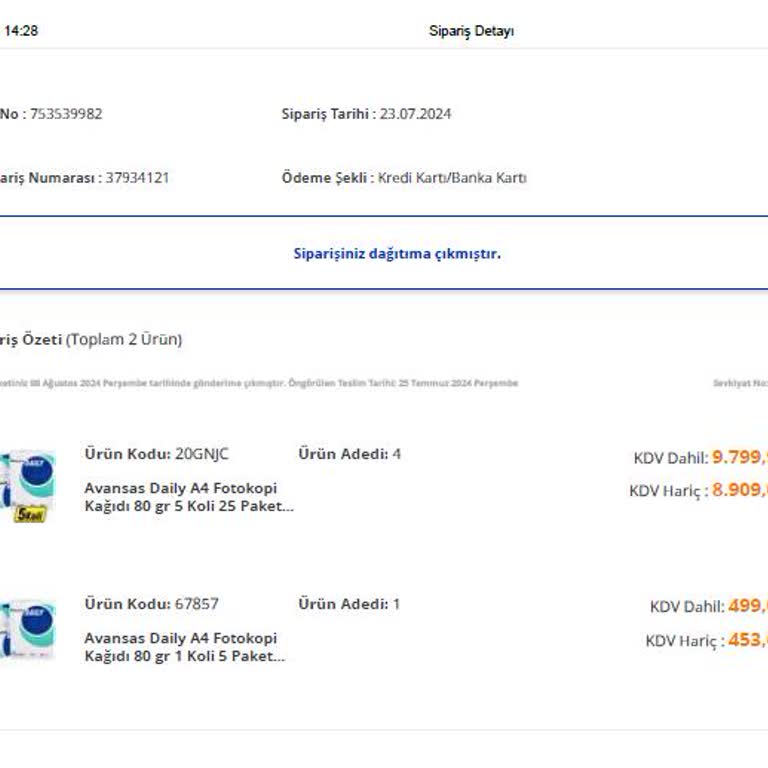Select product code 20GNJC
This screenshot has width=768, height=768.
tap(202, 454)
